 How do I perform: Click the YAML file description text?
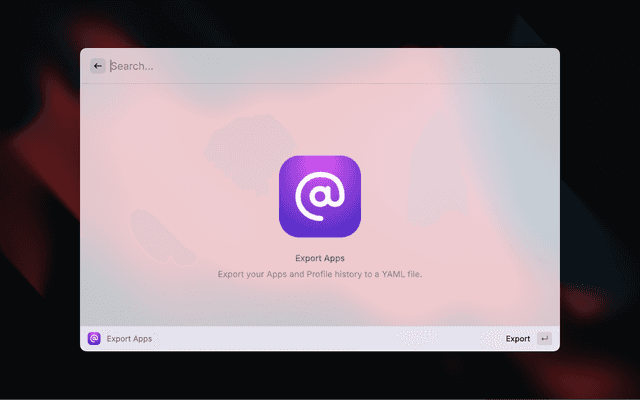320,273
